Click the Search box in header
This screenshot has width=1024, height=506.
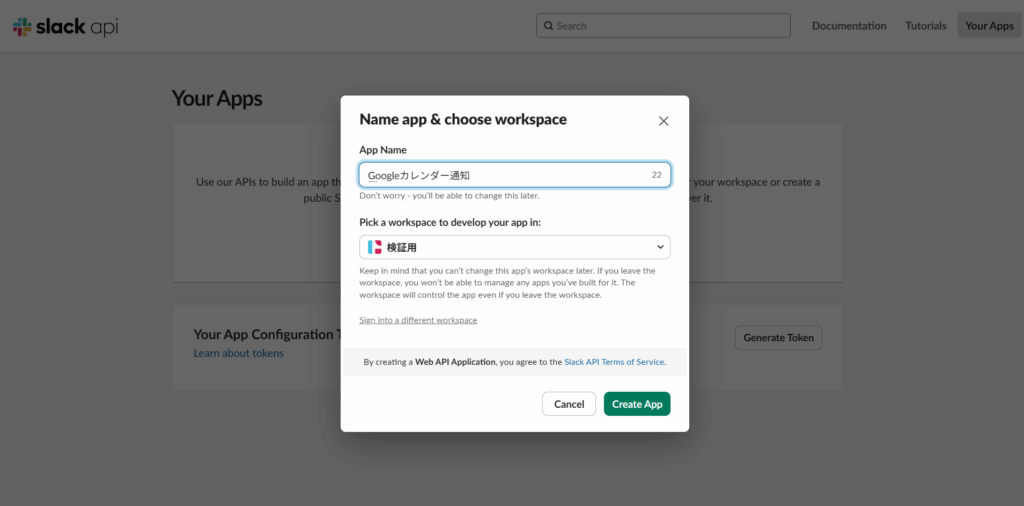click(663, 26)
